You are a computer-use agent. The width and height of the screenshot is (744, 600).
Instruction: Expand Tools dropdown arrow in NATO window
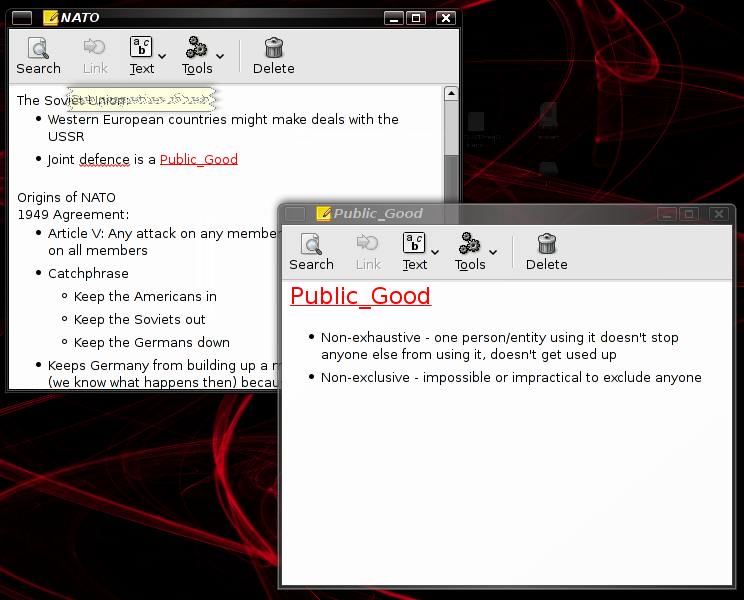point(220,56)
